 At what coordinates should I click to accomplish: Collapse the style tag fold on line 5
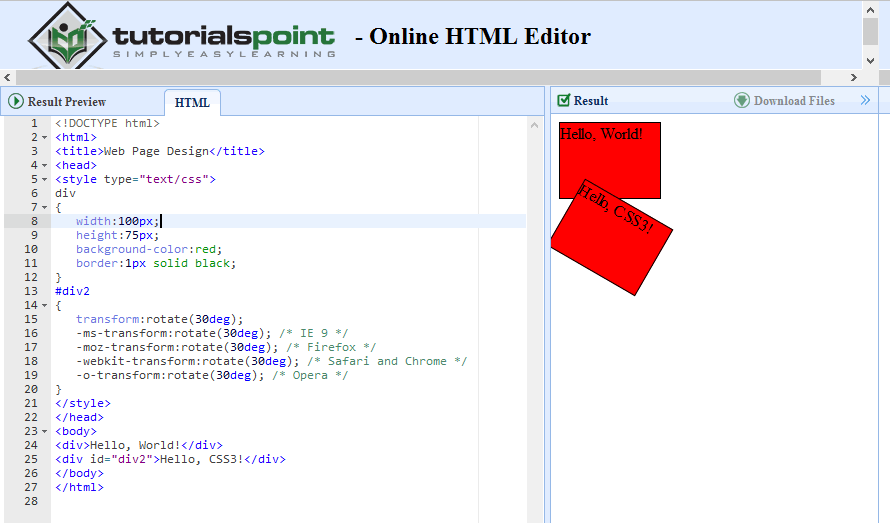tap(45, 179)
